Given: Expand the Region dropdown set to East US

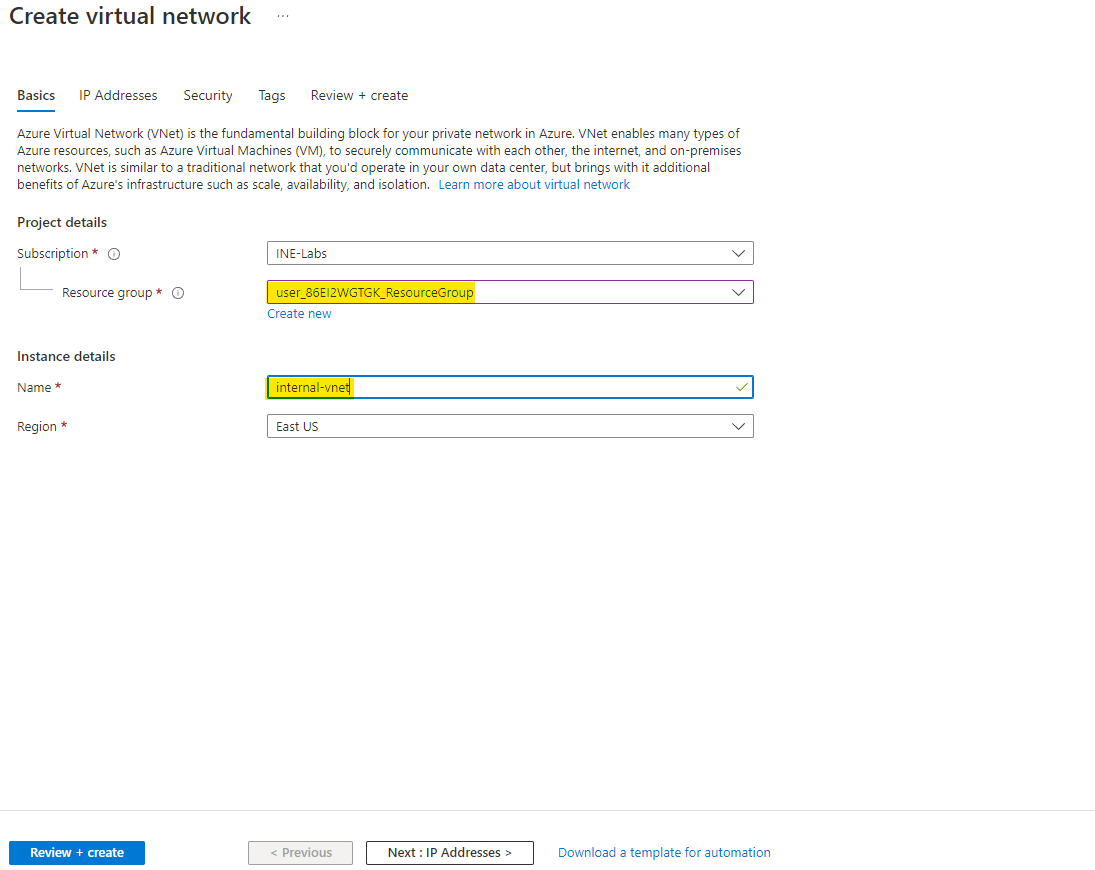Looking at the screenshot, I should [x=510, y=426].
